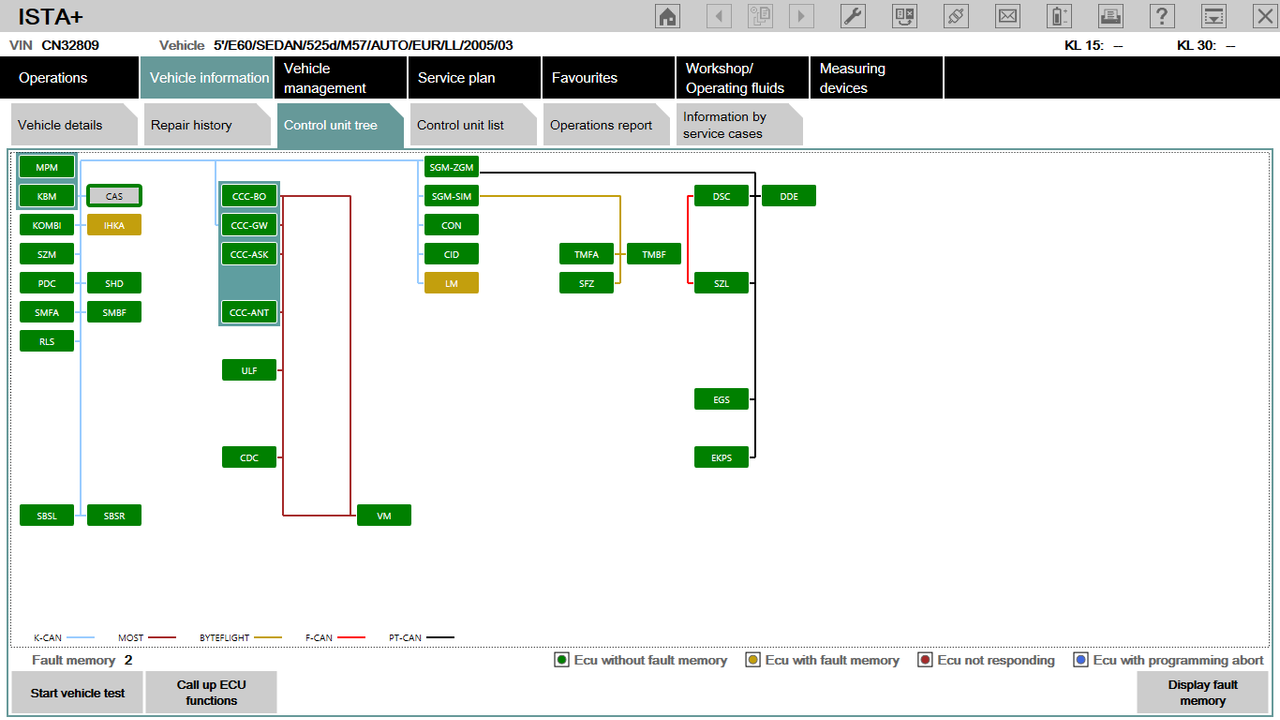
Task: Click the printer icon
Action: (1110, 15)
